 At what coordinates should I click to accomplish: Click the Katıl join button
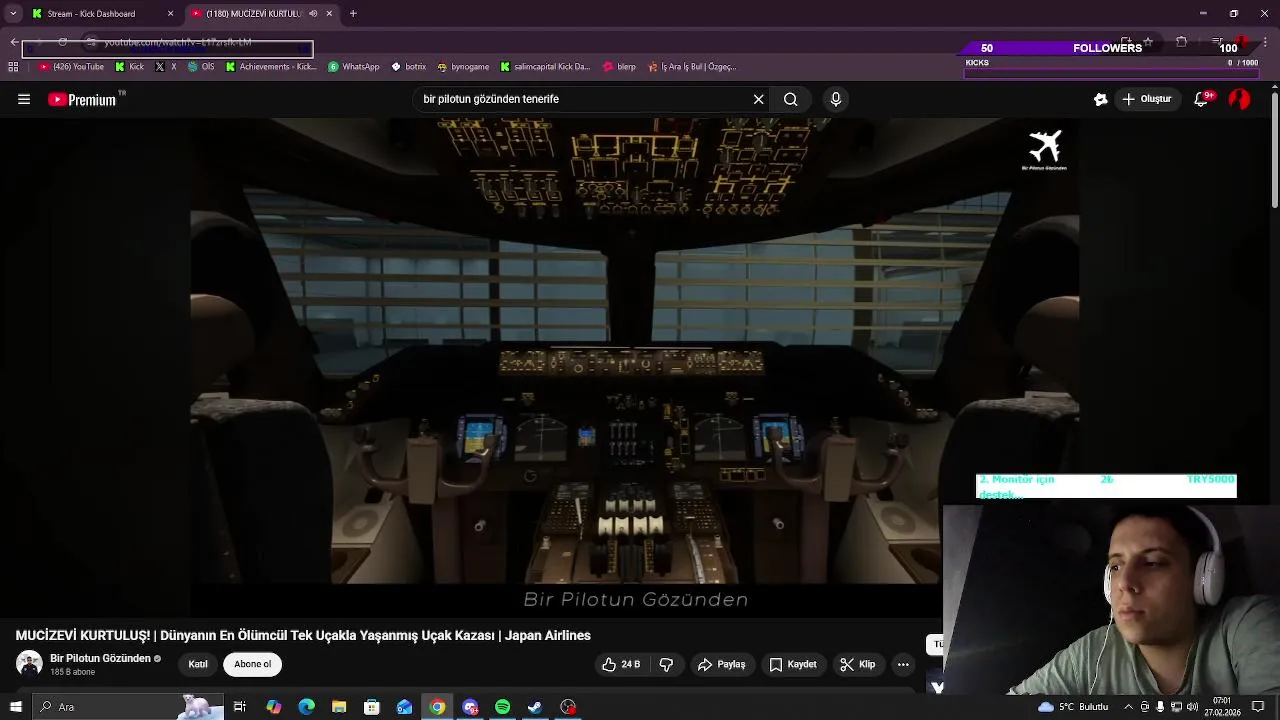[x=198, y=664]
